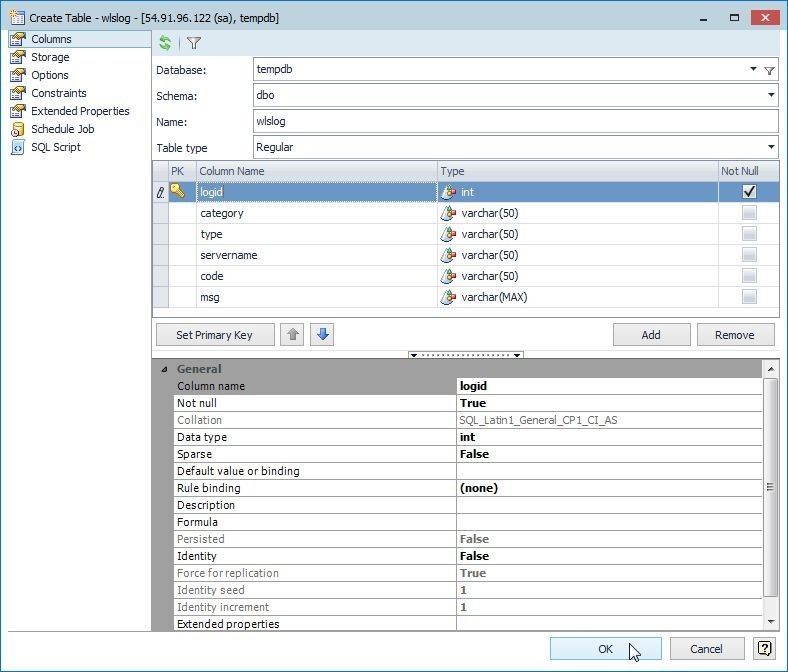Click the help question mark button

764,648
